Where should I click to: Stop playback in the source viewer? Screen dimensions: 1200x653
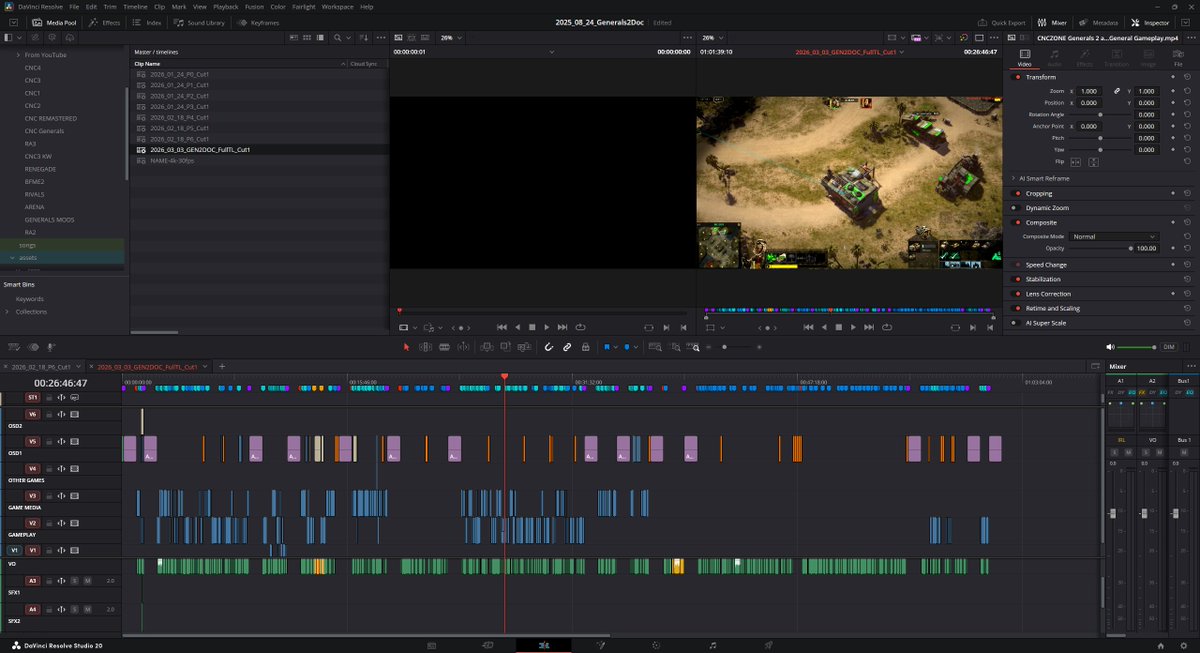point(532,327)
